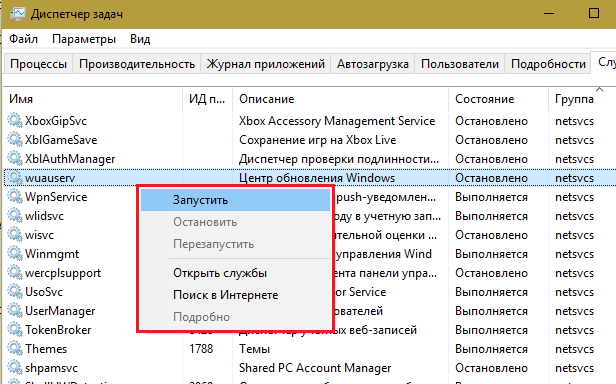Click Остановлено status in wuauserv row
The height and width of the screenshot is (384, 616).
coord(491,178)
